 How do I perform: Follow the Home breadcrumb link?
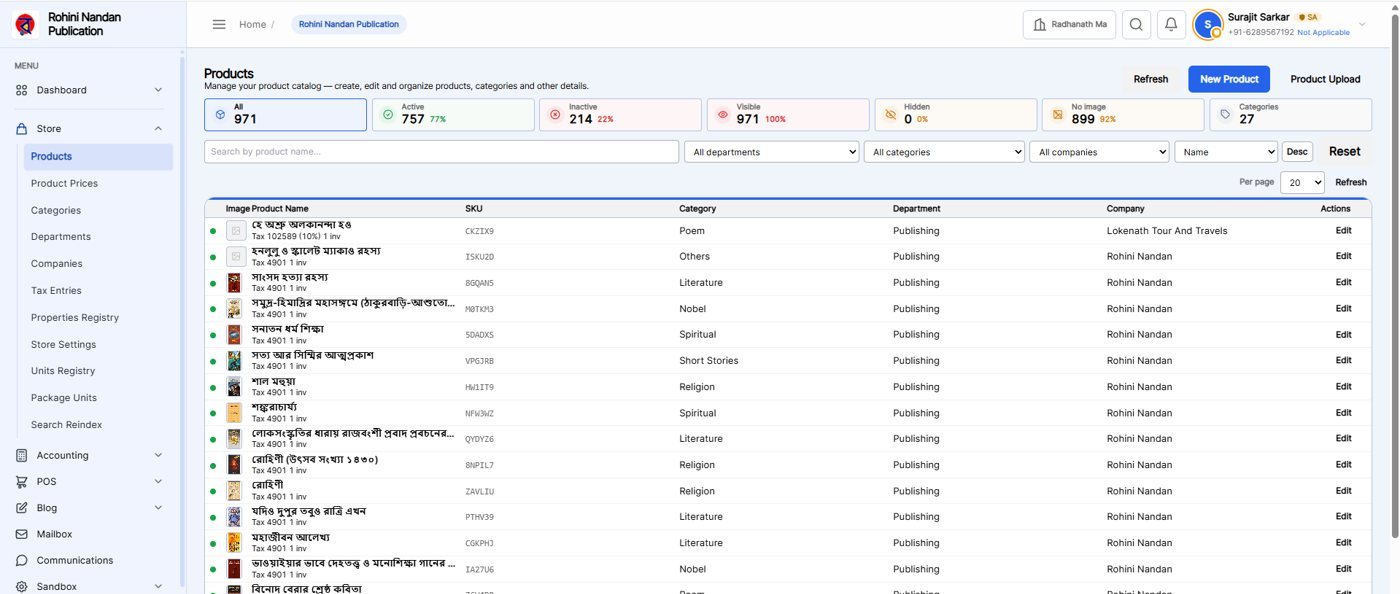(x=252, y=25)
